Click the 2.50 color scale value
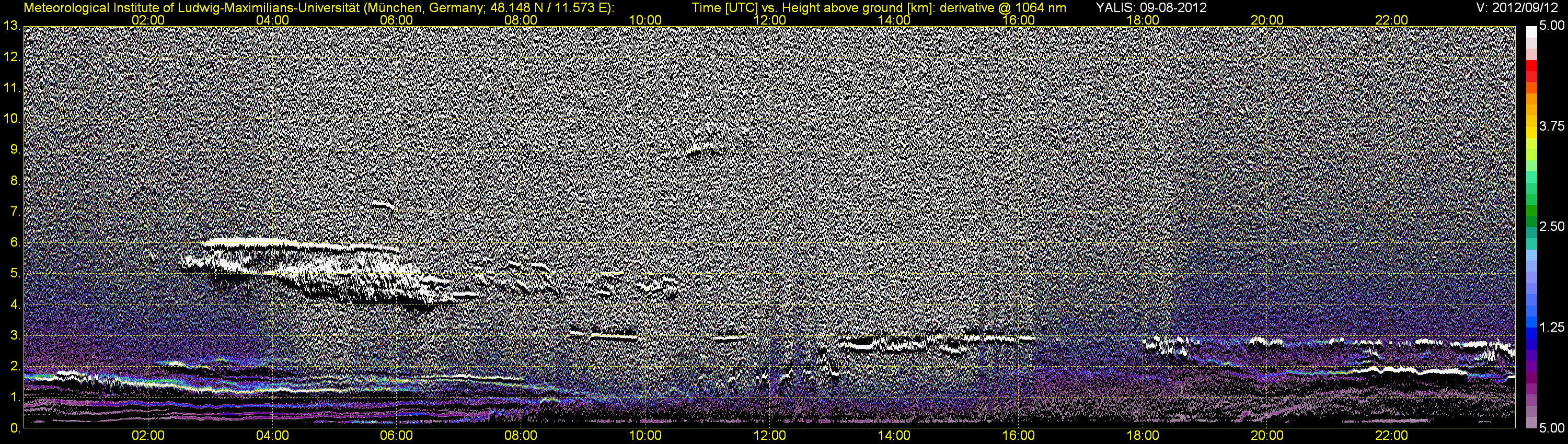Viewport: 1568px width, 444px height. tap(1552, 227)
